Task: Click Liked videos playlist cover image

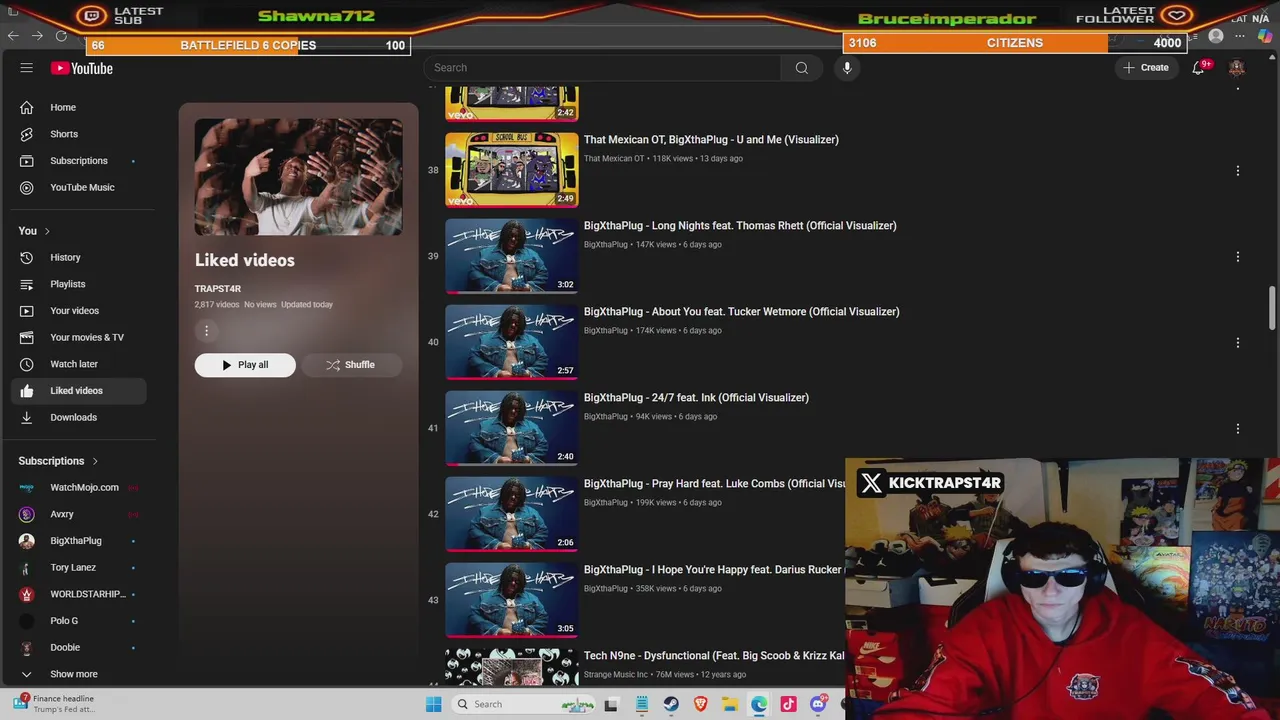Action: (x=299, y=177)
